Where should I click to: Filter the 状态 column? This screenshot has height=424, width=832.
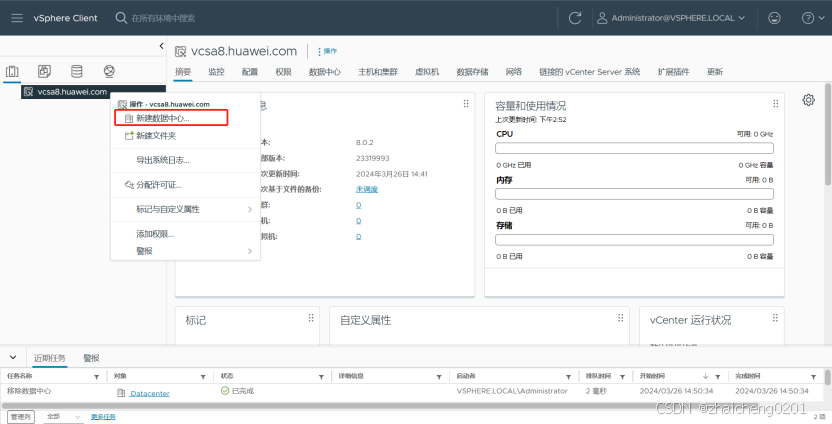[x=321, y=377]
